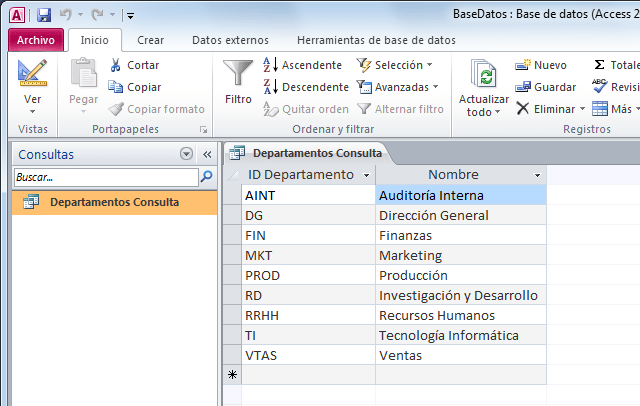The width and height of the screenshot is (640, 406).
Task: Click the select-all corner of datasheet
Action: [x=232, y=175]
